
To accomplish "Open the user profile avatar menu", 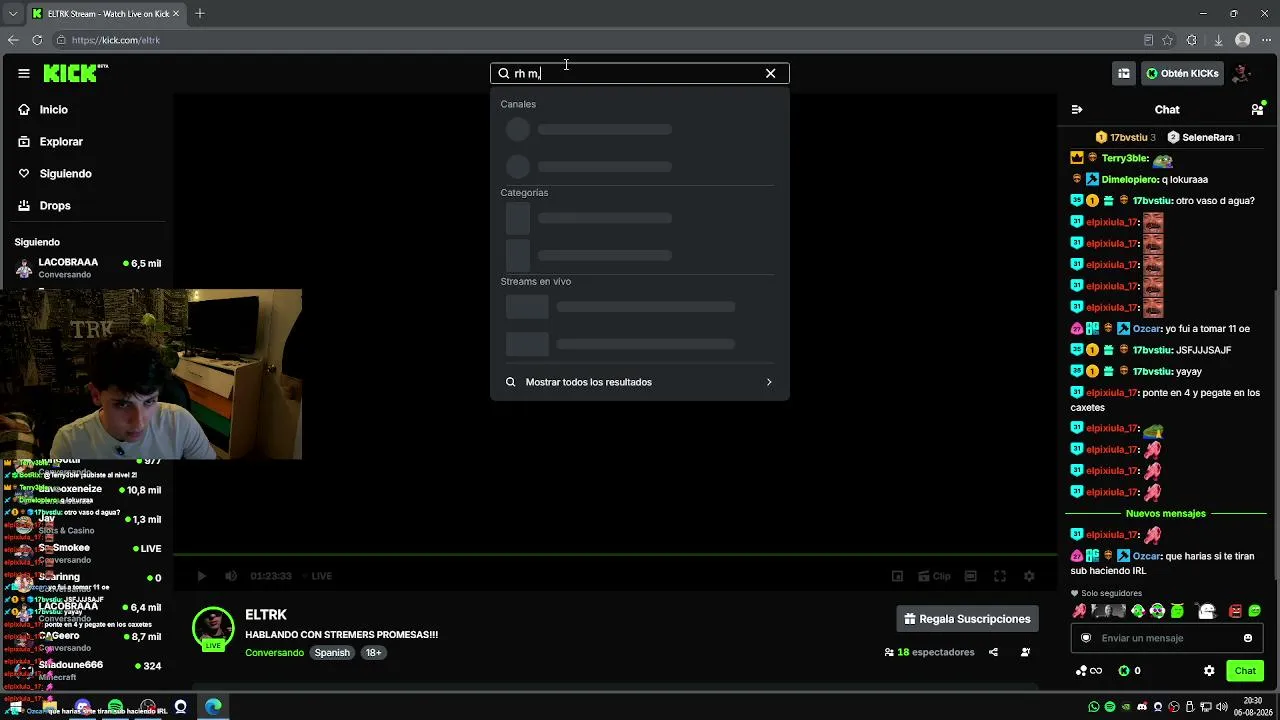I will tap(1241, 73).
